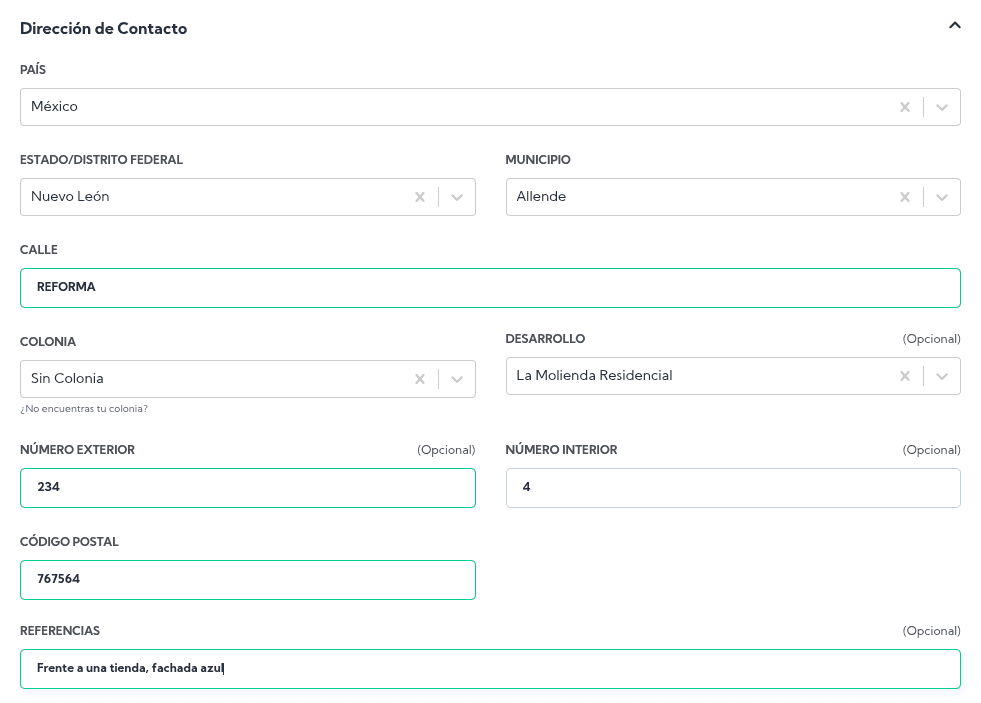The height and width of the screenshot is (703, 981).
Task: Select the Código Postal input field
Action: tap(247, 580)
